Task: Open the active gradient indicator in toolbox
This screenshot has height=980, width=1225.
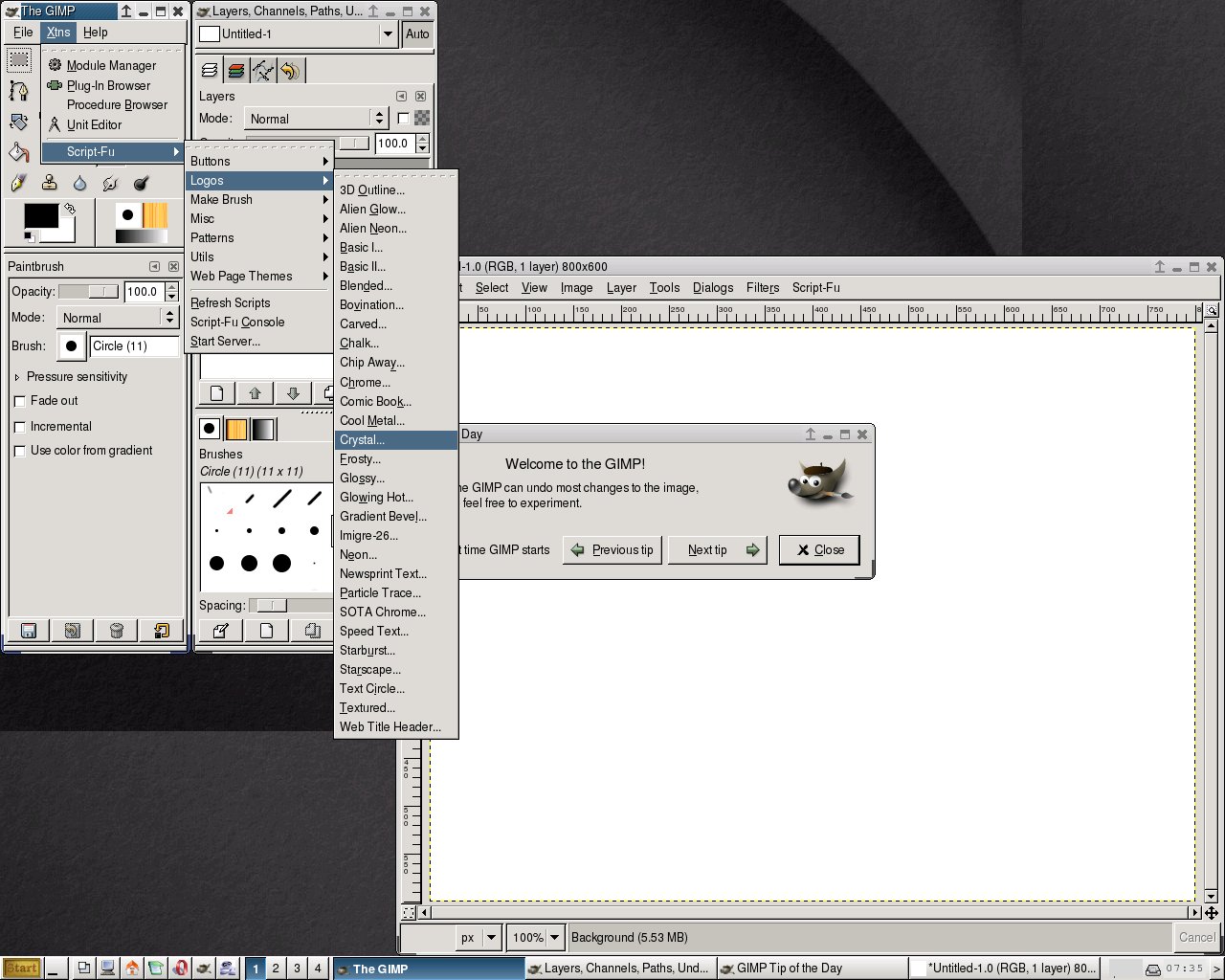Action: click(x=142, y=236)
